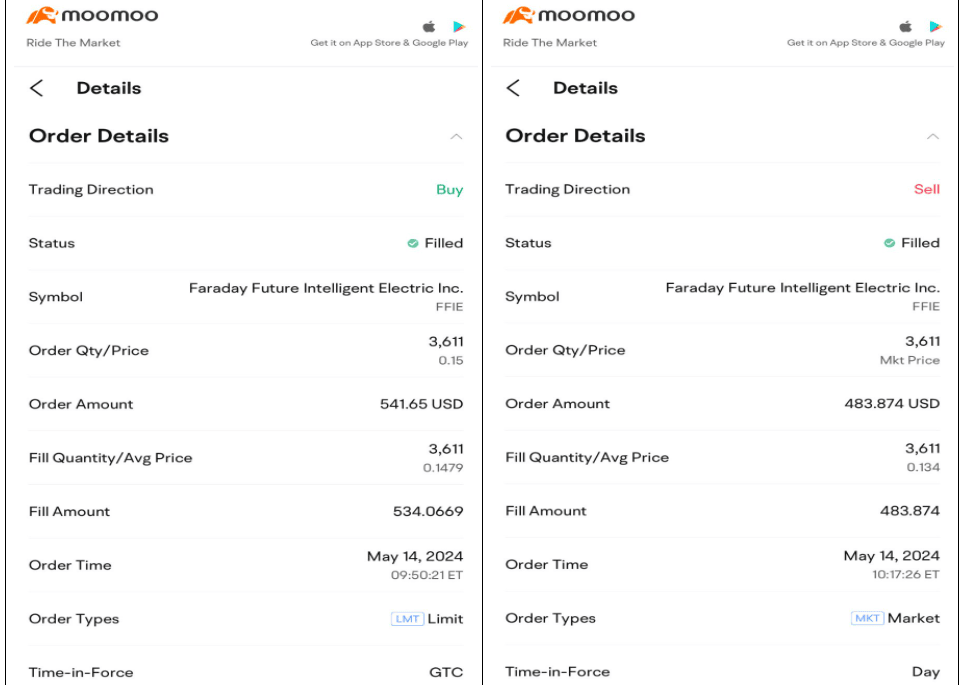This screenshot has height=685, width=962.
Task: Go back from the Buy order details
Action: point(37,88)
